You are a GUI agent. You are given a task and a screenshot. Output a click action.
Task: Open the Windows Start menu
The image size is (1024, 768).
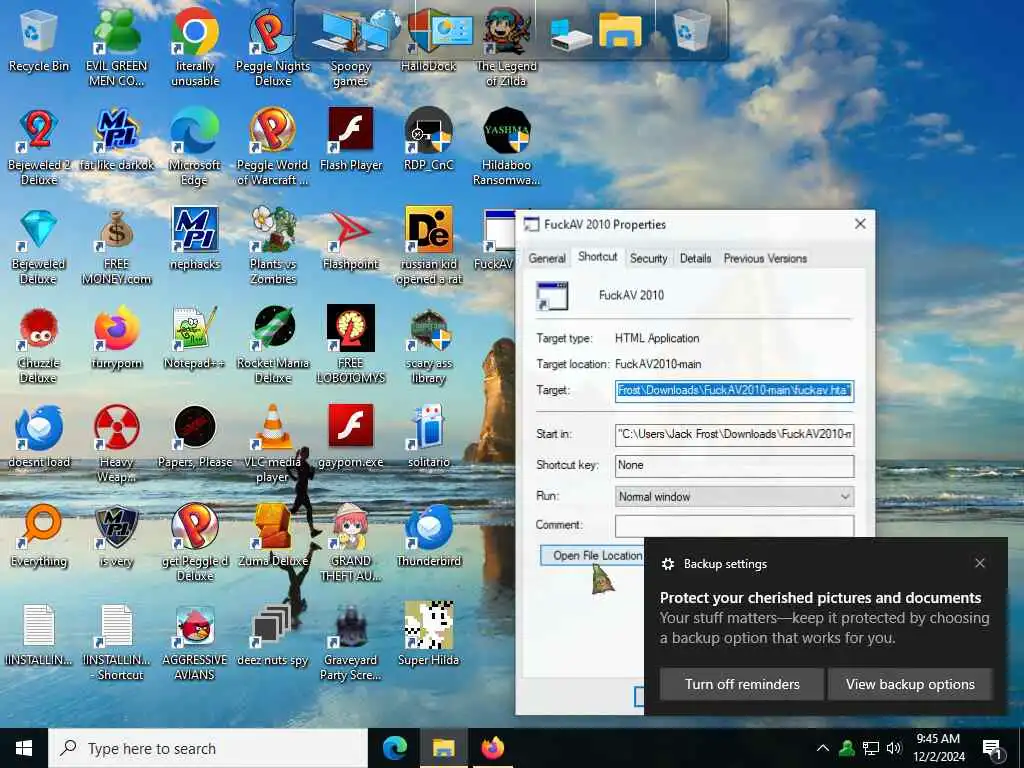(24, 748)
